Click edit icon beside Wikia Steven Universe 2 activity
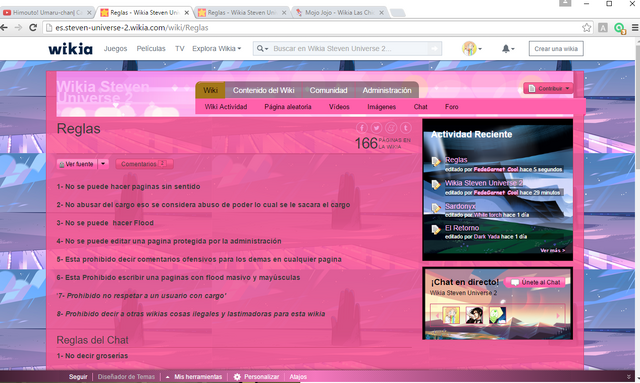 (436, 185)
